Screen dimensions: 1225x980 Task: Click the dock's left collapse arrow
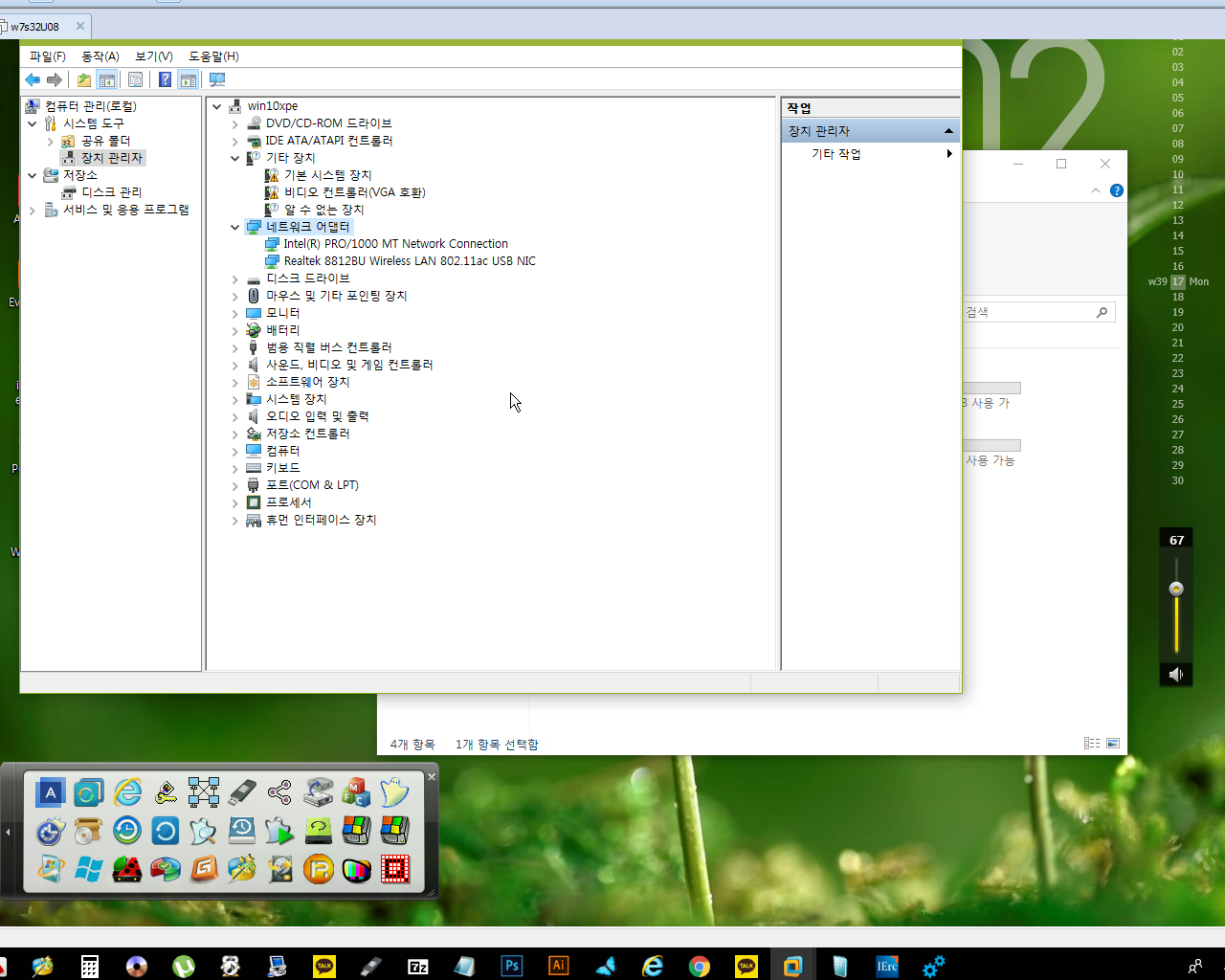point(9,832)
